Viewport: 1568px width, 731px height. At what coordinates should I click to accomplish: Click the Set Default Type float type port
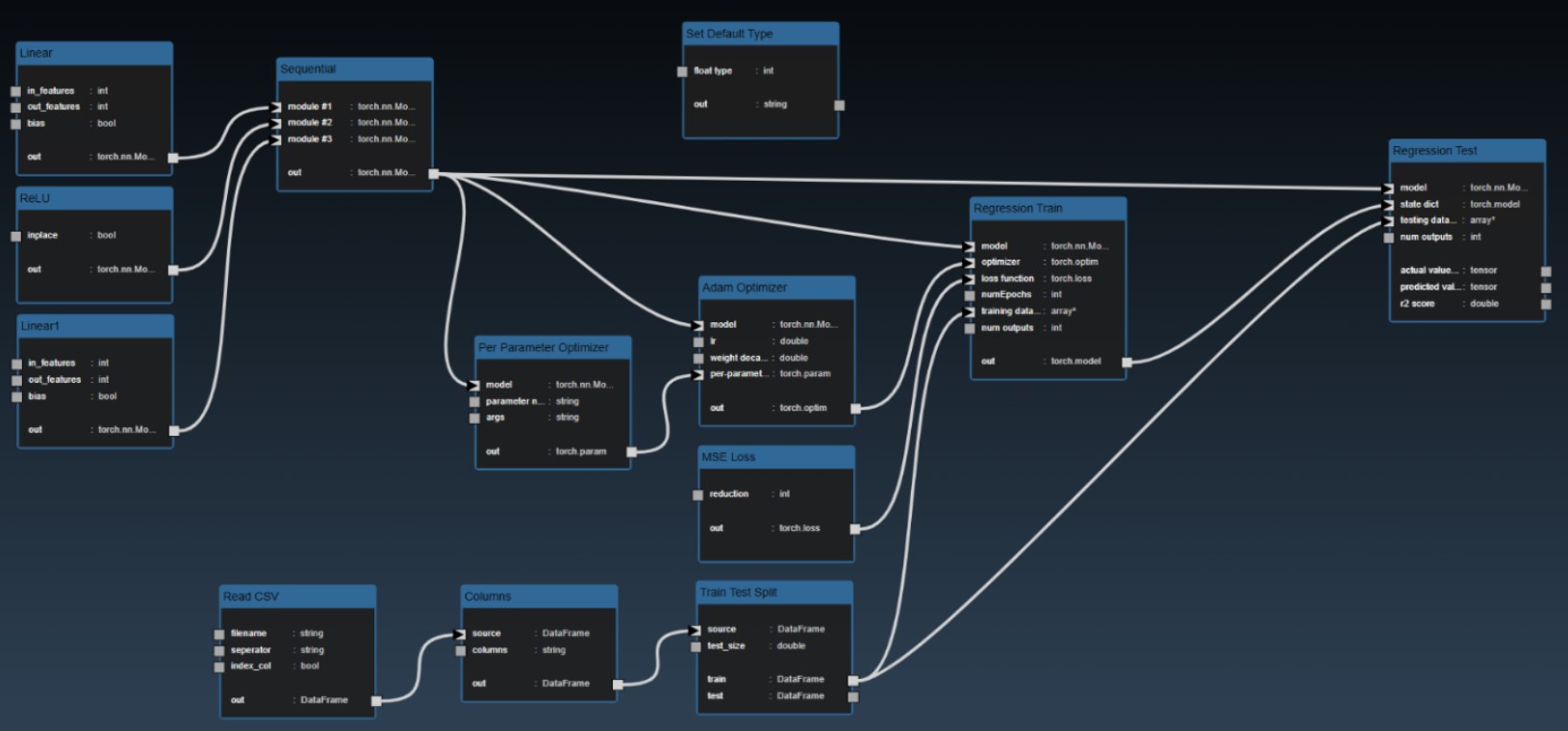click(x=682, y=71)
